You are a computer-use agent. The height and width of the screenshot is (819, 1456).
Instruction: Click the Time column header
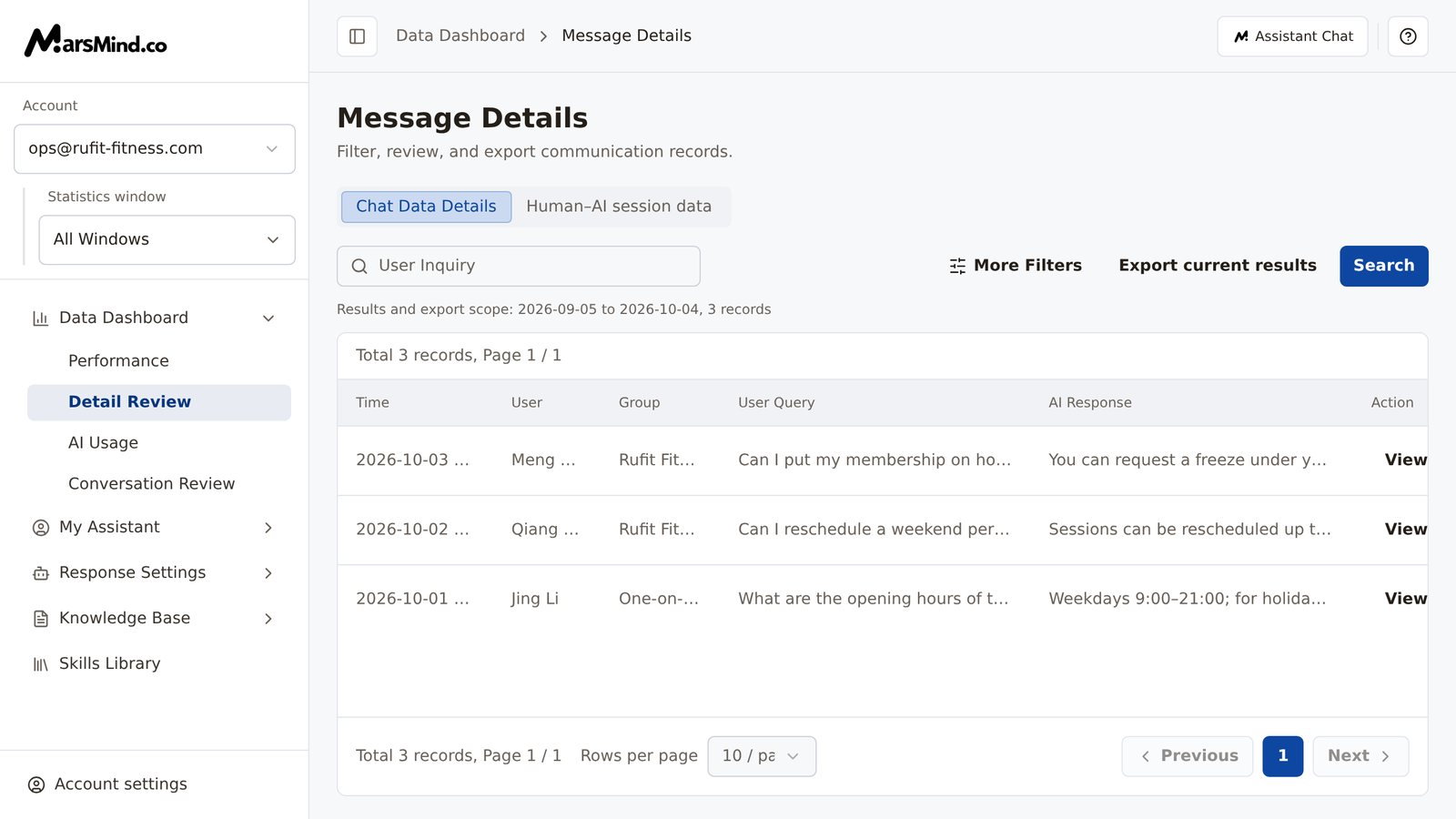point(372,403)
